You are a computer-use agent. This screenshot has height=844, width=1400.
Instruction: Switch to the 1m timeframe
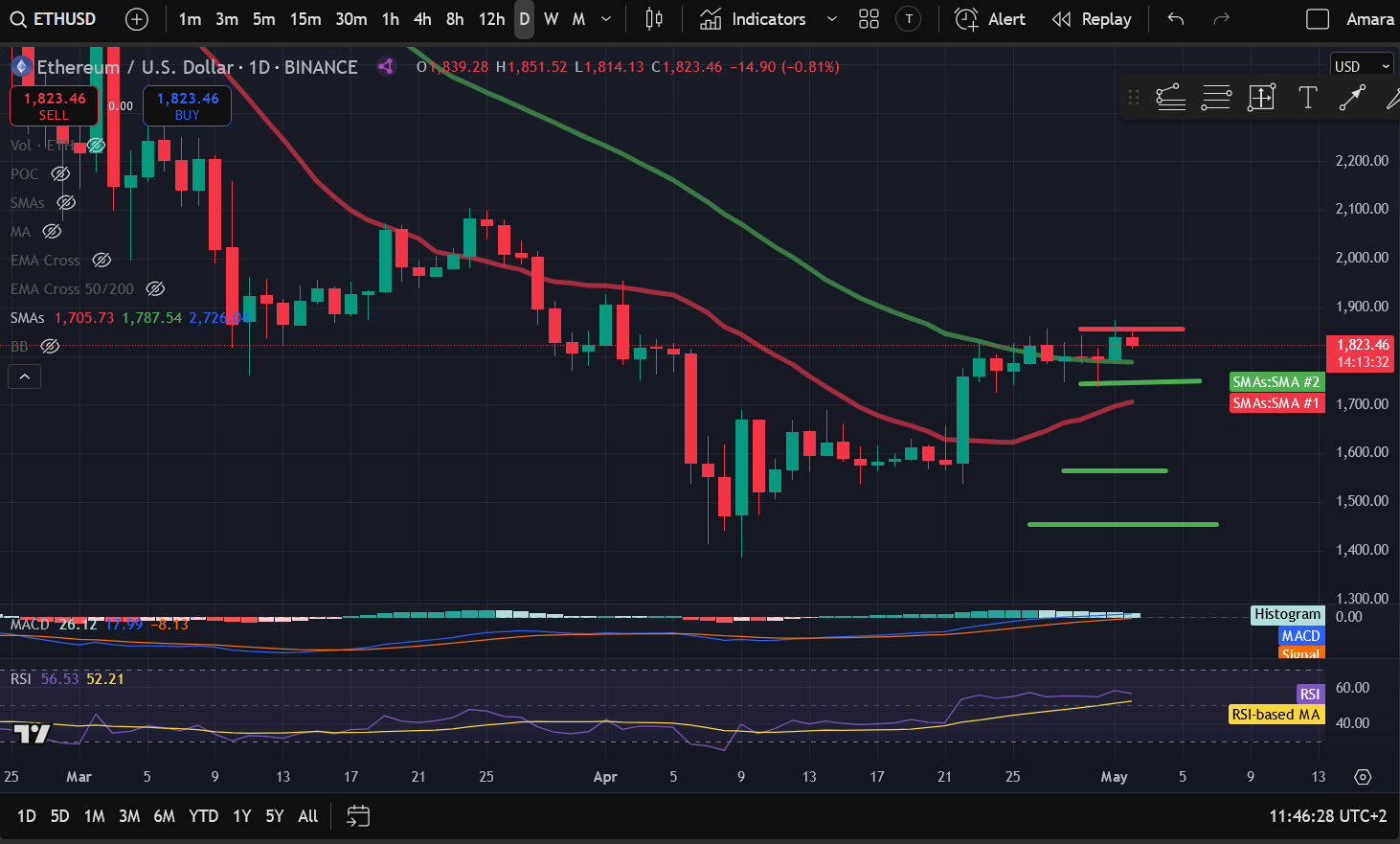click(190, 19)
